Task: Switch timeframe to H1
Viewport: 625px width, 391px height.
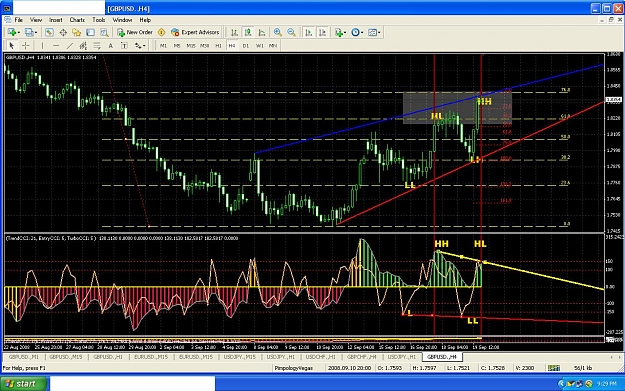Action: tap(218, 46)
